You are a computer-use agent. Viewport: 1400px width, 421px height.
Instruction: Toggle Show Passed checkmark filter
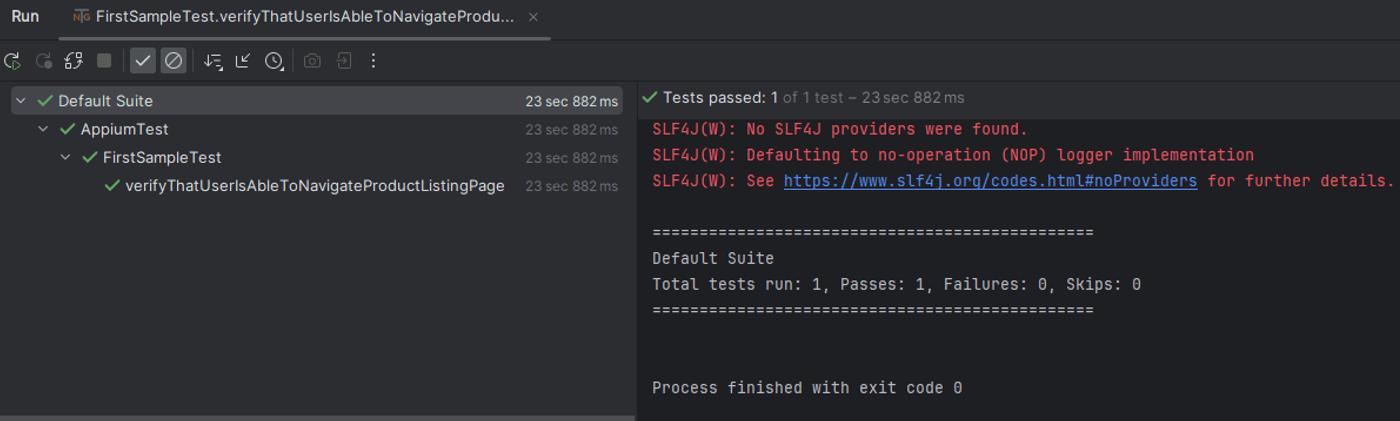click(143, 61)
